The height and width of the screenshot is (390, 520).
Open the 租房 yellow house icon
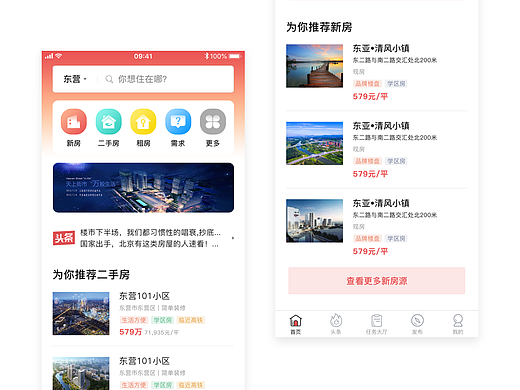pos(143,121)
